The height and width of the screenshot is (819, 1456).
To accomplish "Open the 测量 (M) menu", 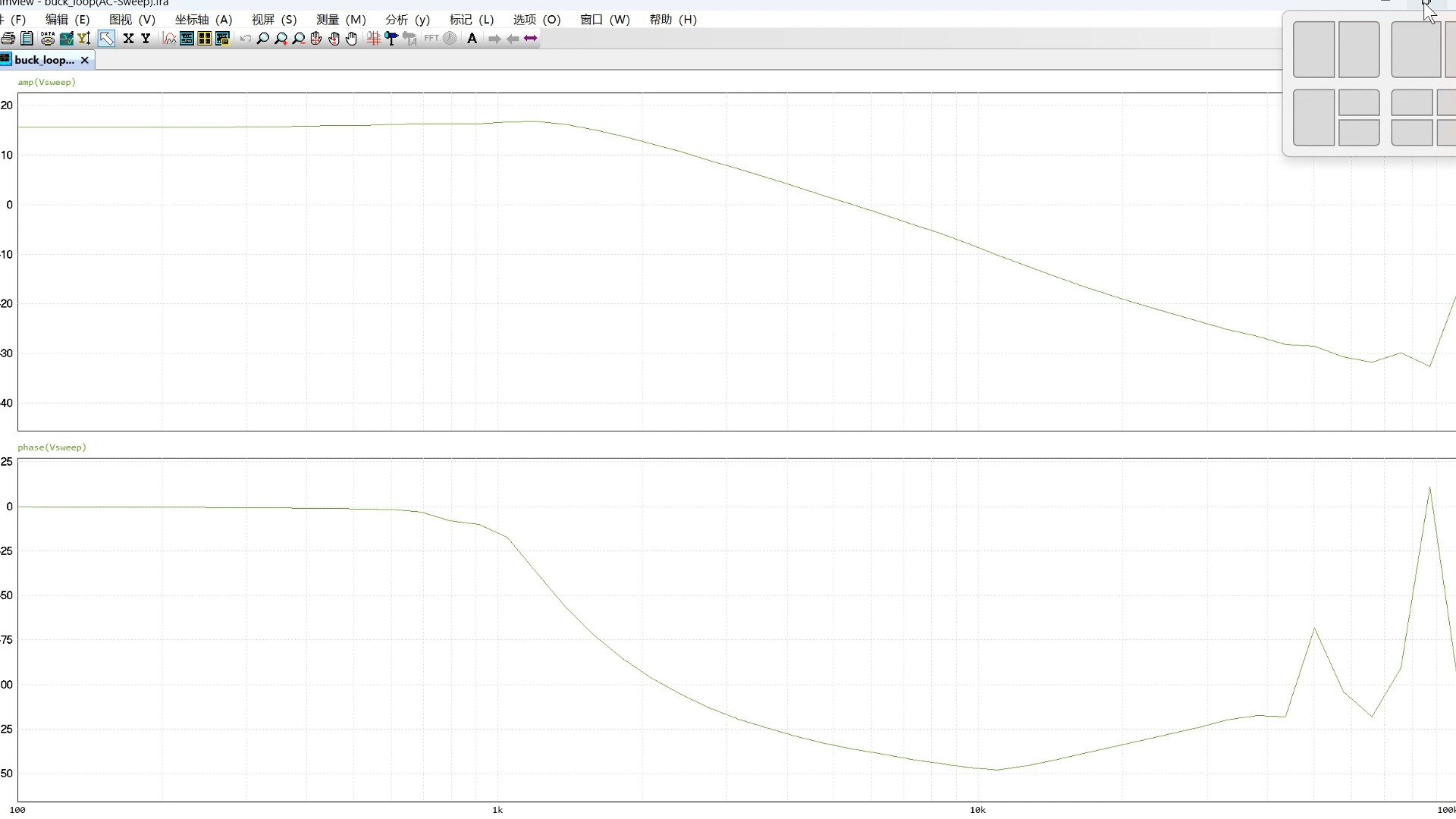I will pos(340,20).
